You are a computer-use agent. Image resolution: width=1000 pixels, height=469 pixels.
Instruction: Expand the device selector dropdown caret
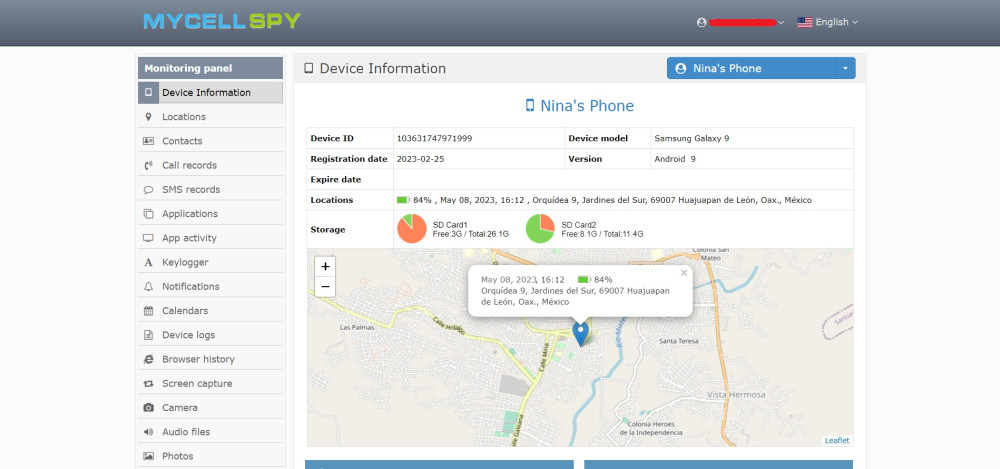pos(846,68)
